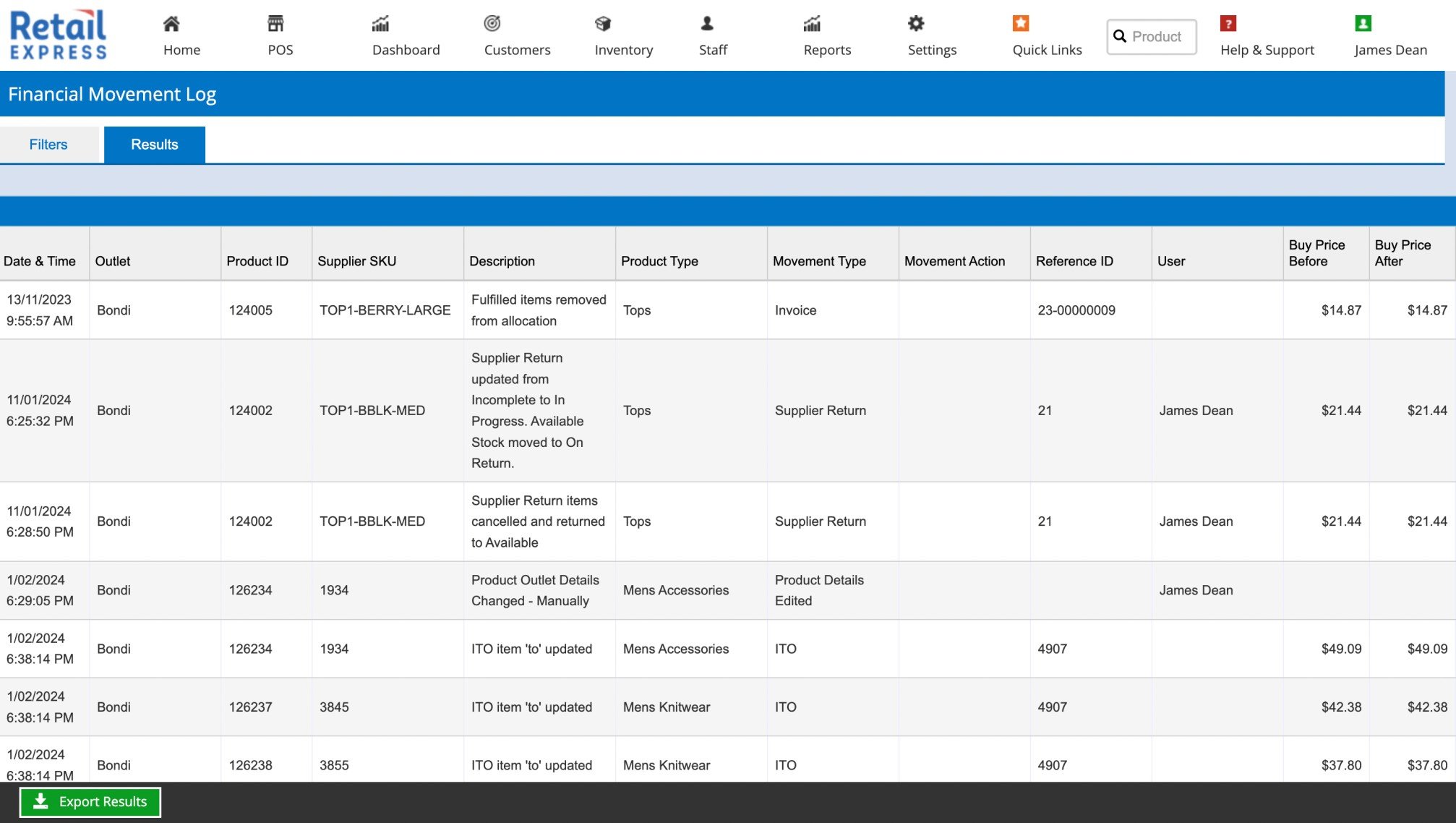Open the Settings menu label
This screenshot has width=1456, height=823.
coord(932,50)
